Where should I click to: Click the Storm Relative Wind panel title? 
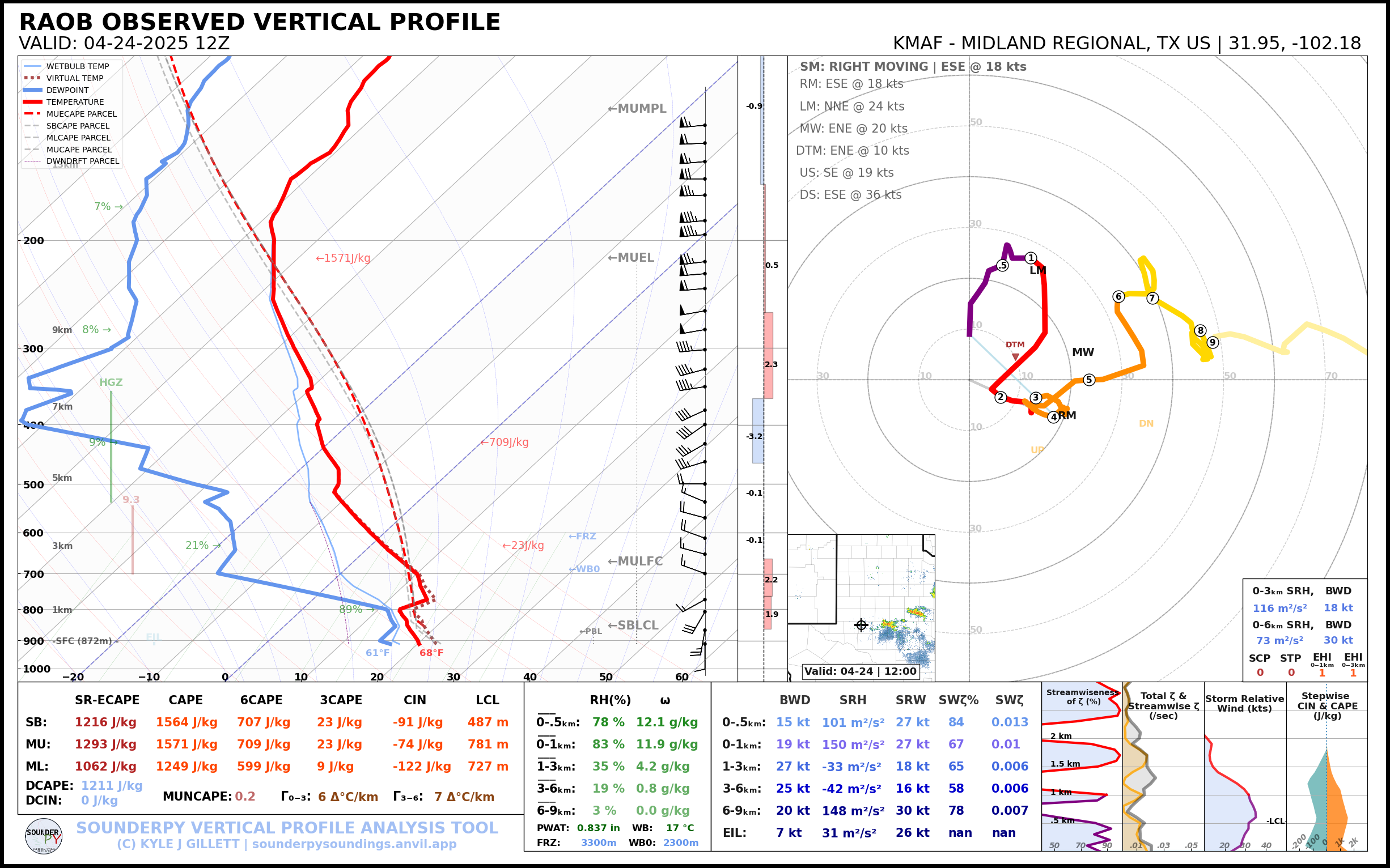coord(1244,703)
